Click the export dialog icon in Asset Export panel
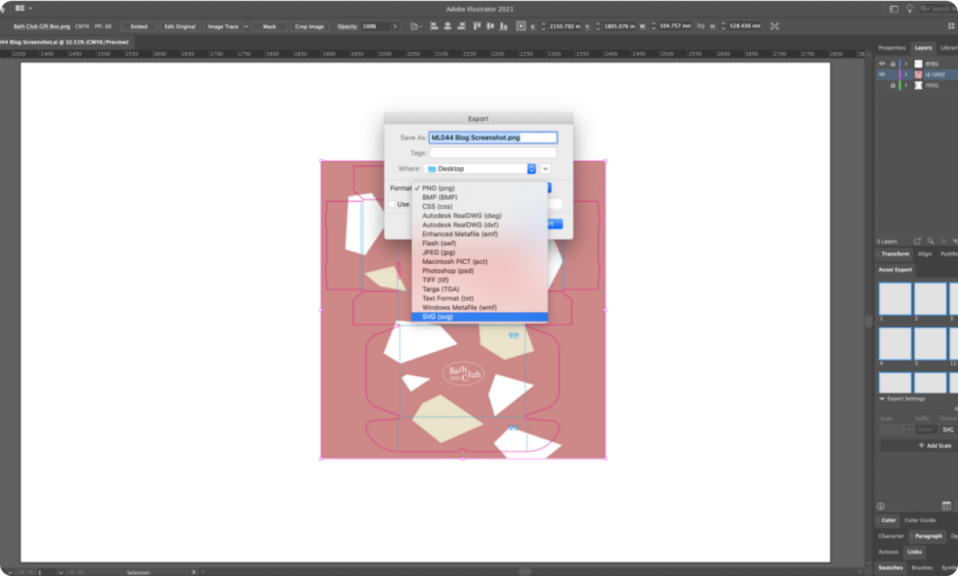Image resolution: width=958 pixels, height=576 pixels. pyautogui.click(x=946, y=506)
